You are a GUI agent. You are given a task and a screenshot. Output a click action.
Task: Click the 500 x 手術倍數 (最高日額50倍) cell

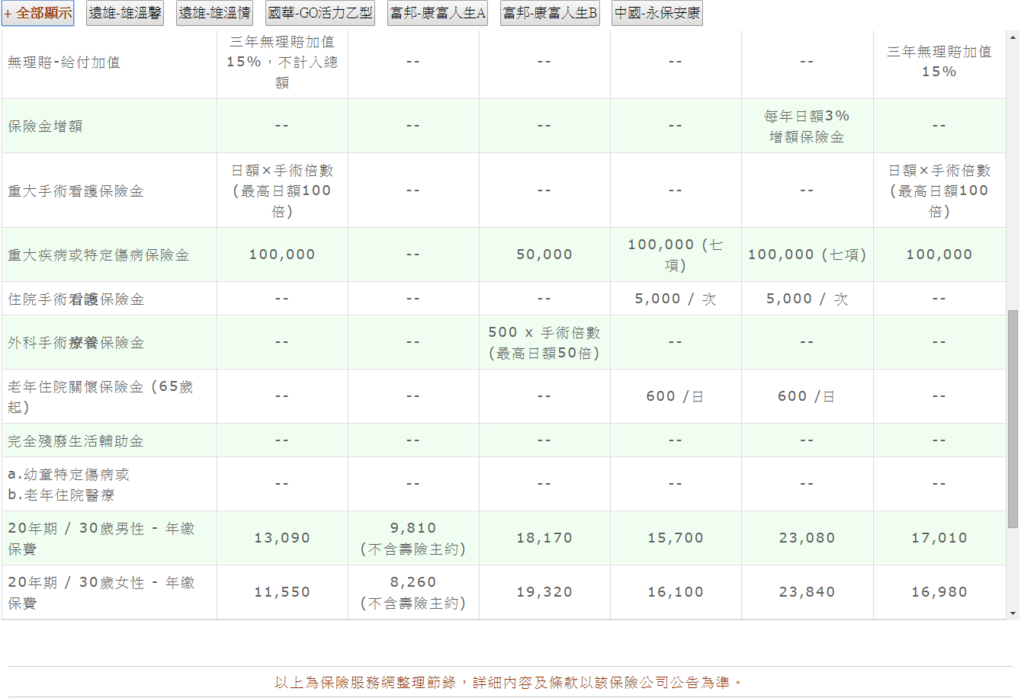[545, 343]
